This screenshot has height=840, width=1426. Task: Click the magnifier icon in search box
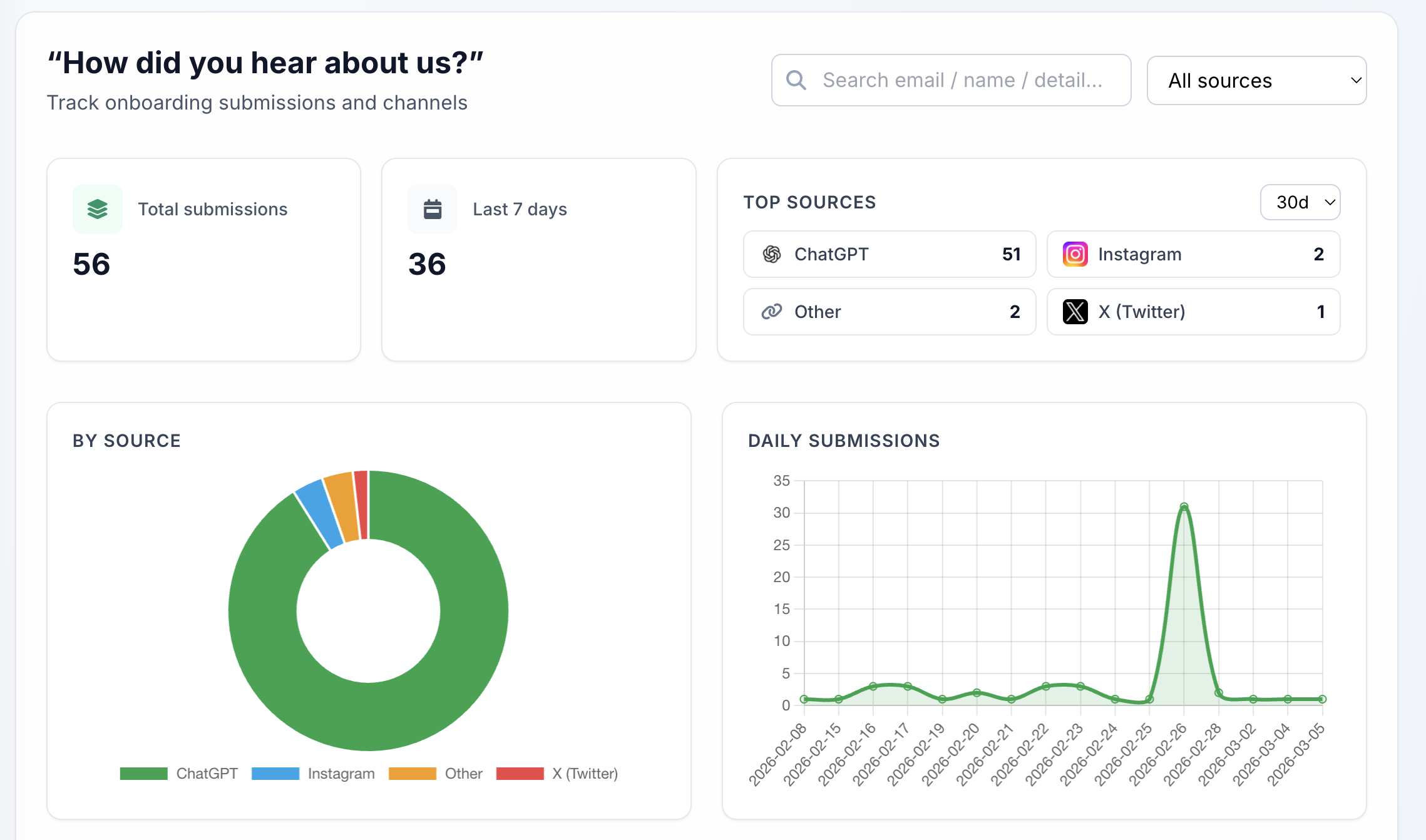pos(796,80)
